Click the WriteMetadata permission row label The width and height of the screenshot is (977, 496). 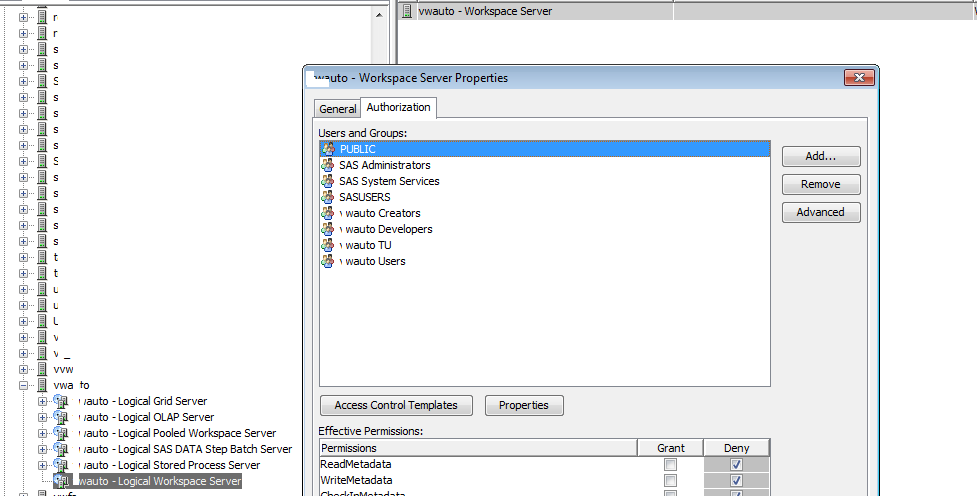click(x=356, y=480)
